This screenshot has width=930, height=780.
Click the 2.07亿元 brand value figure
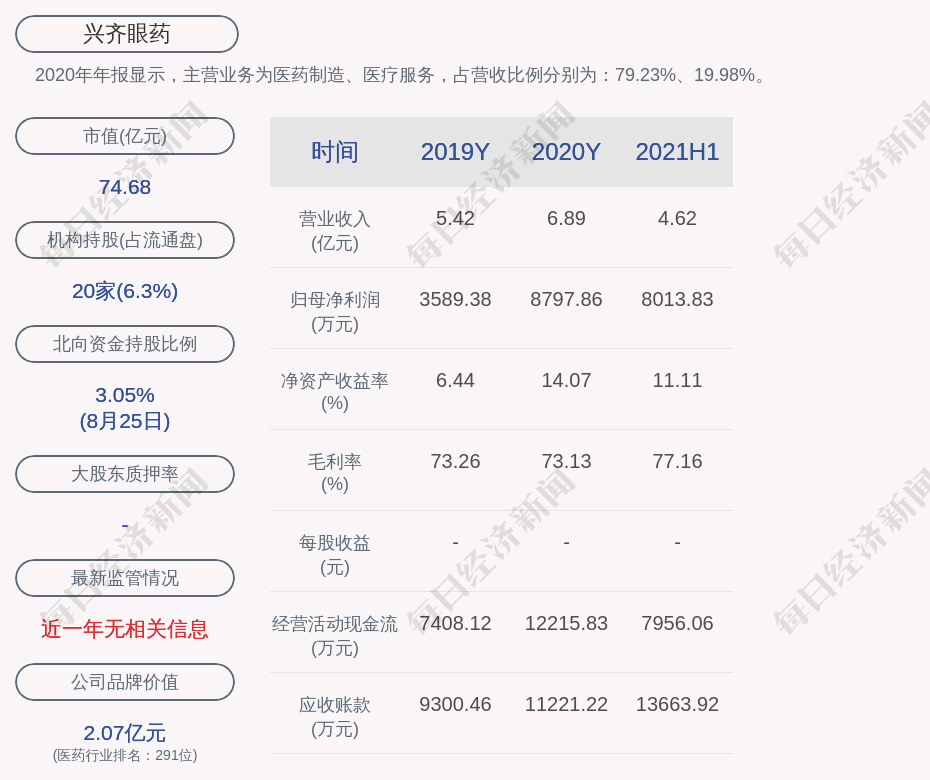pos(125,733)
